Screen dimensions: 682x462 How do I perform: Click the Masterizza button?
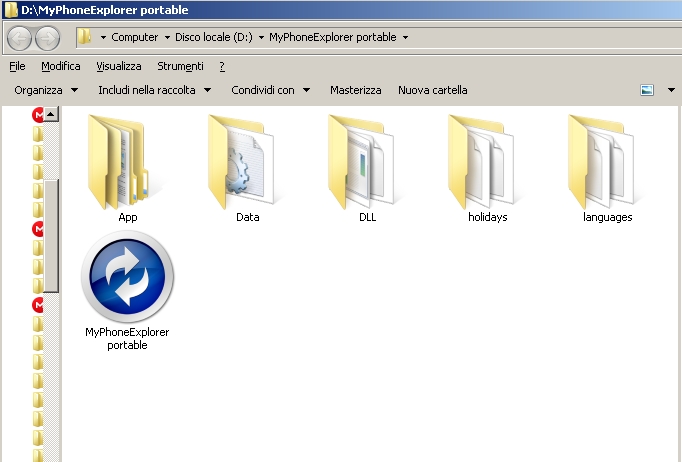pos(355,90)
